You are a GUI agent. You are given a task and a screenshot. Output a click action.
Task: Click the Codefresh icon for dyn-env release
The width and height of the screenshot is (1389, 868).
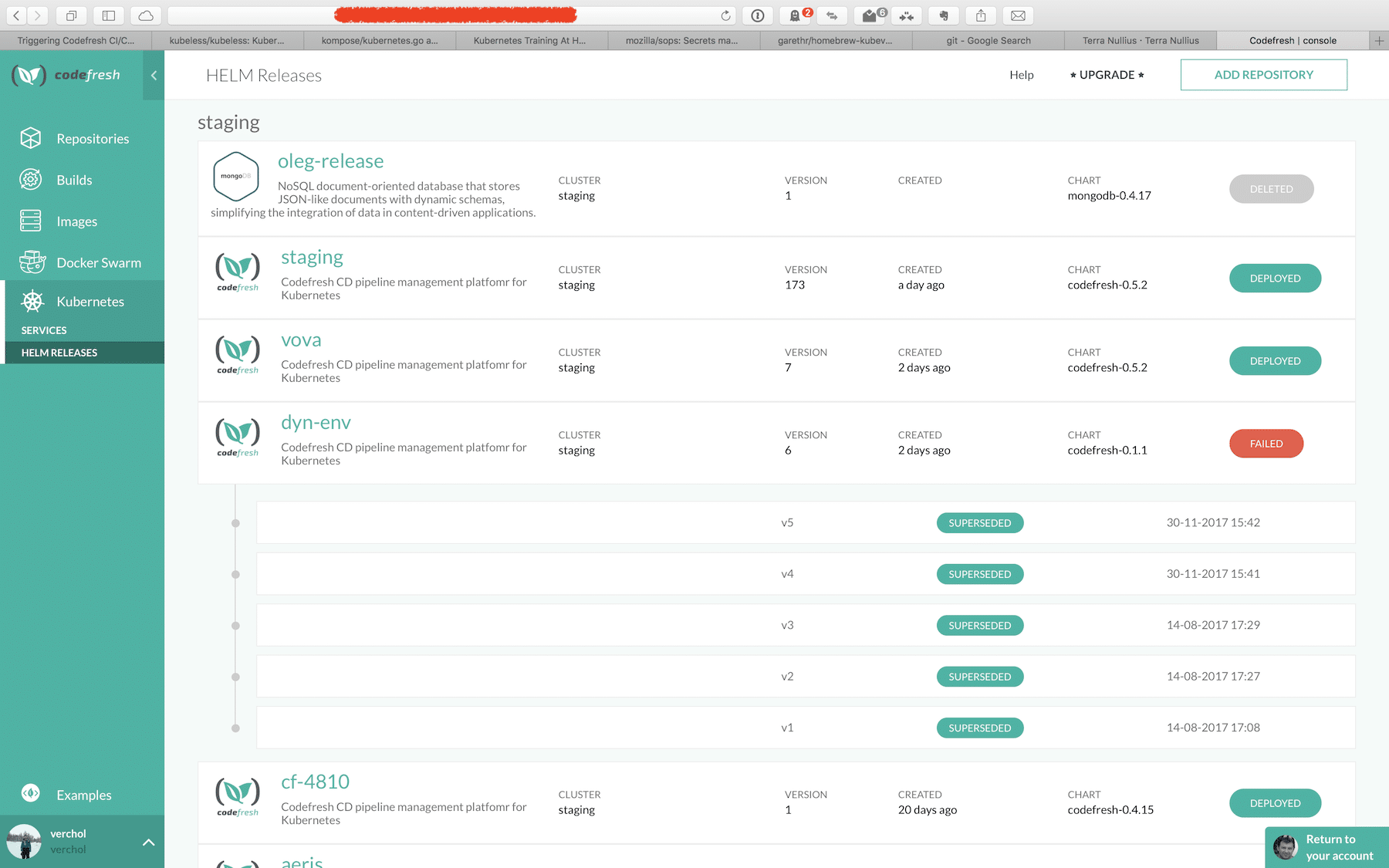tap(238, 437)
